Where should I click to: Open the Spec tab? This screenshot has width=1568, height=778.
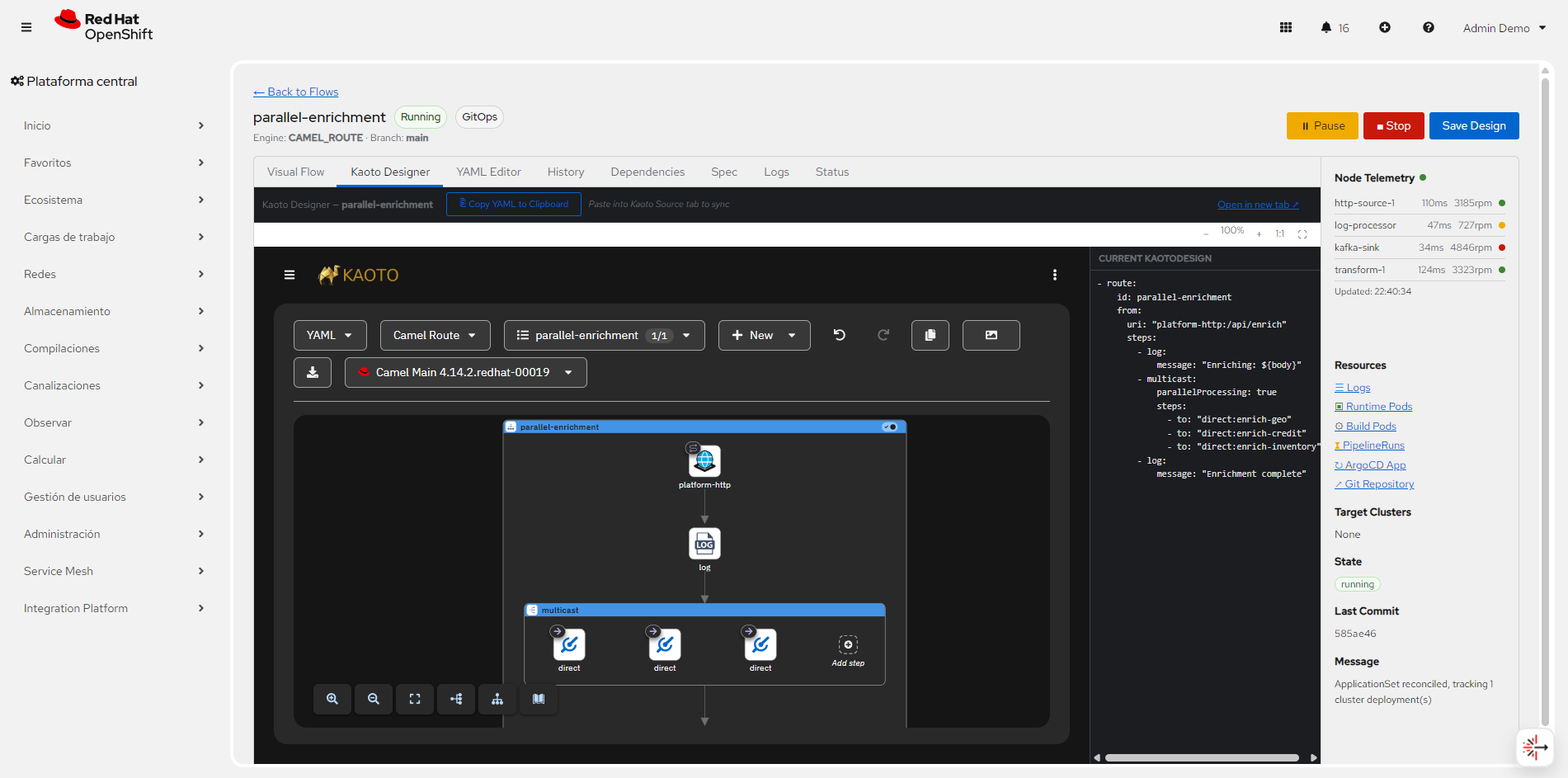pos(724,172)
